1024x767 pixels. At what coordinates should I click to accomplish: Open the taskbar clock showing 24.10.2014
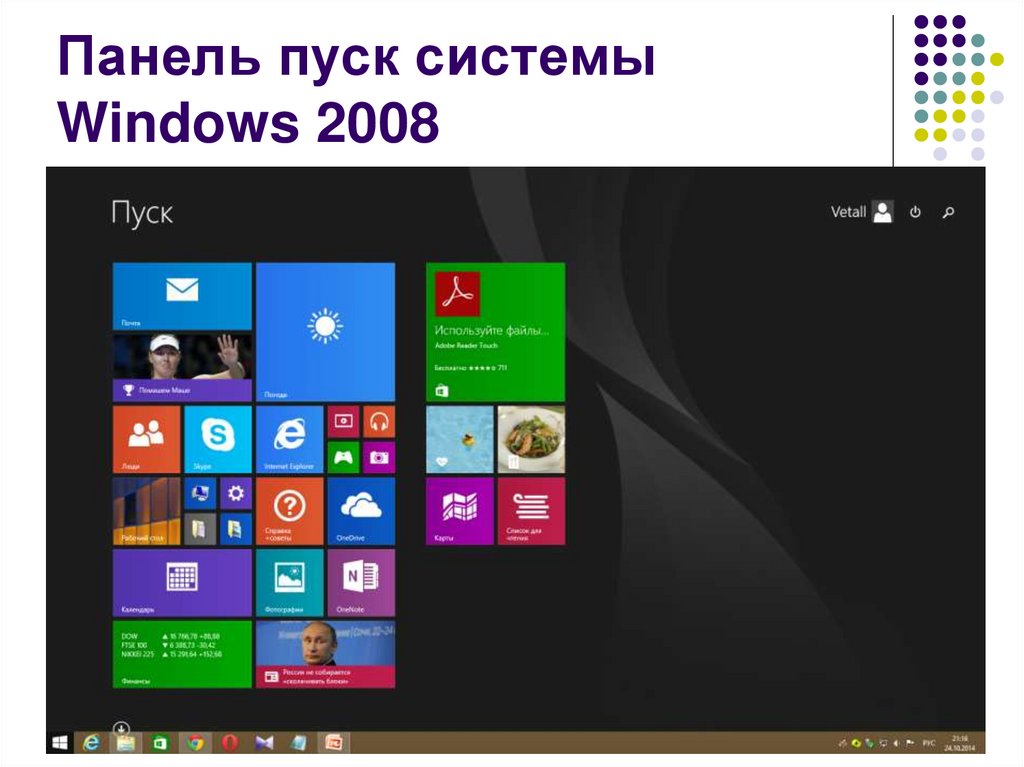click(x=959, y=743)
